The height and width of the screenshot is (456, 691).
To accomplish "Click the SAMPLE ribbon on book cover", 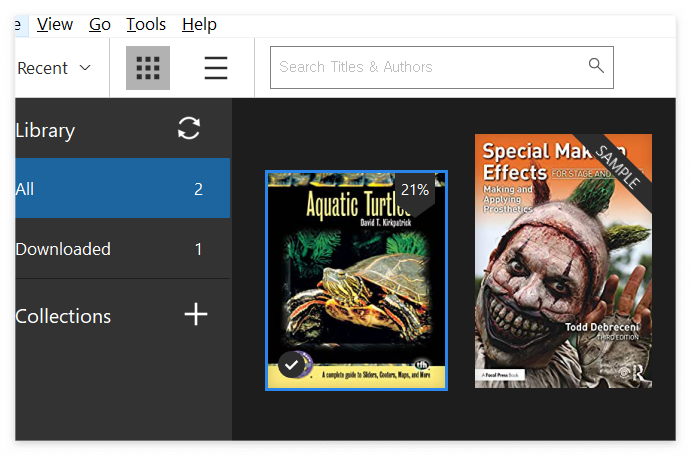I will coord(618,168).
